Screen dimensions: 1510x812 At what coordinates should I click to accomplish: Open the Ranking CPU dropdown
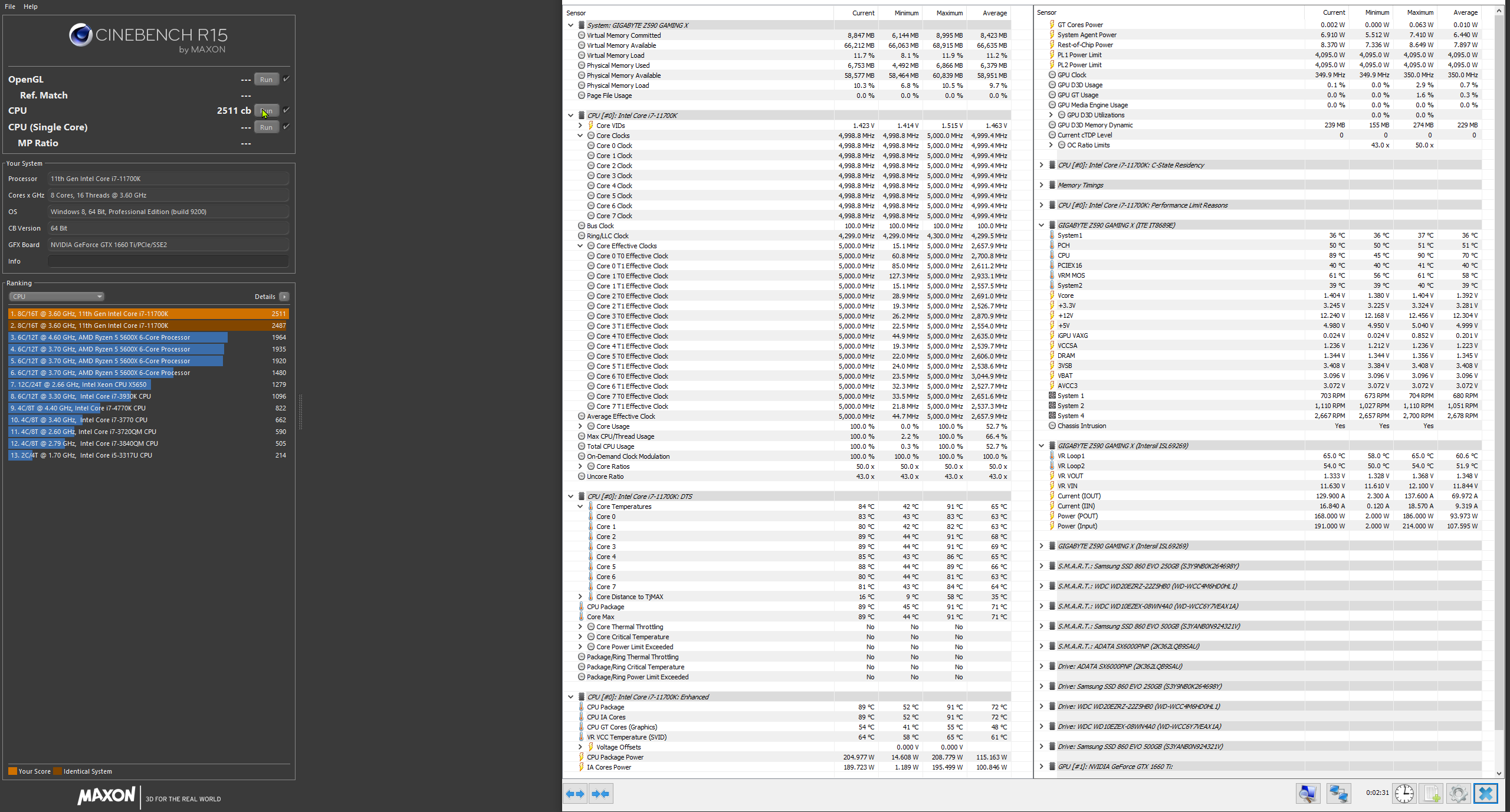click(56, 297)
